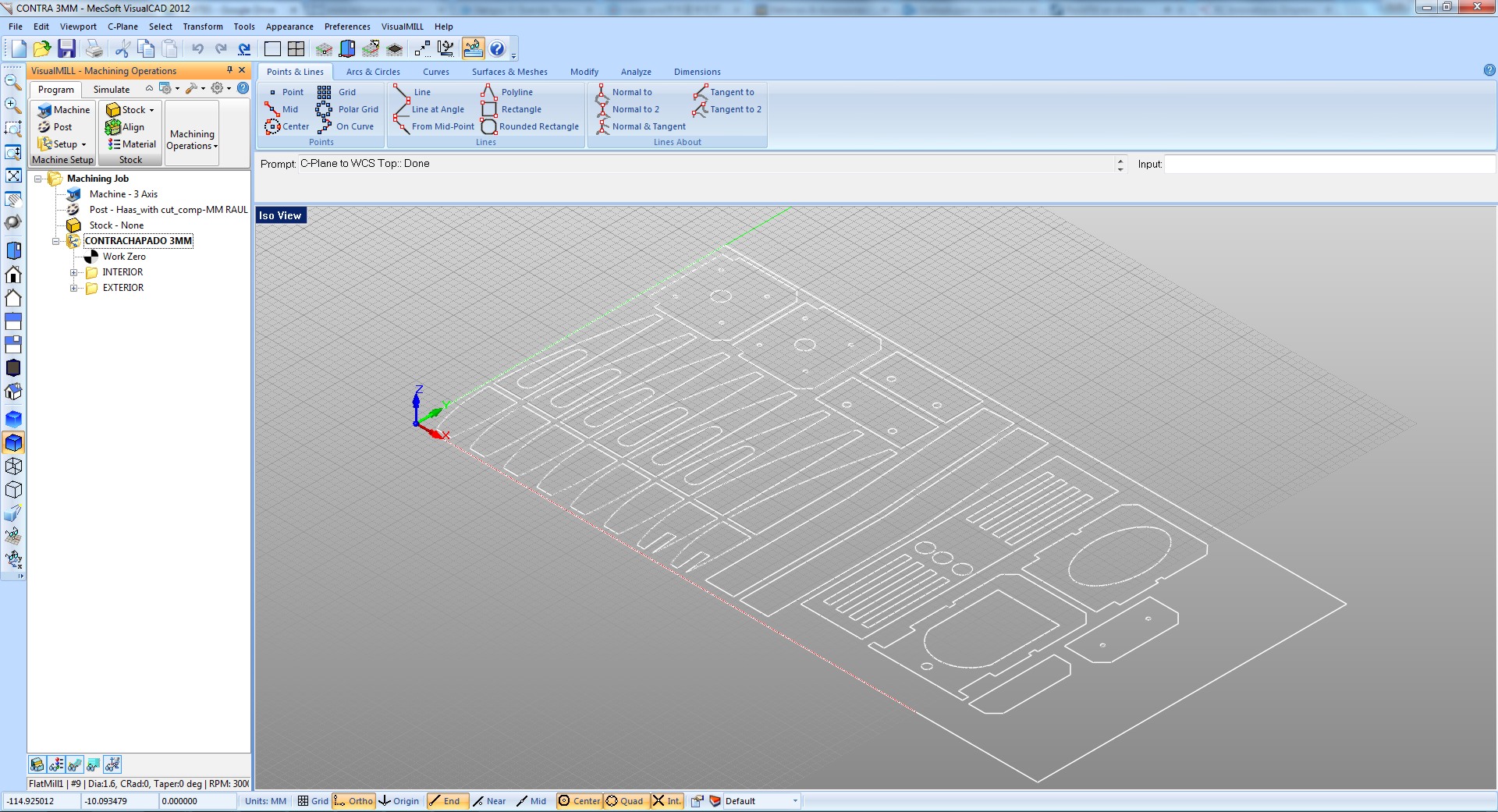
Task: Click the Print icon in toolbar
Action: [x=94, y=49]
